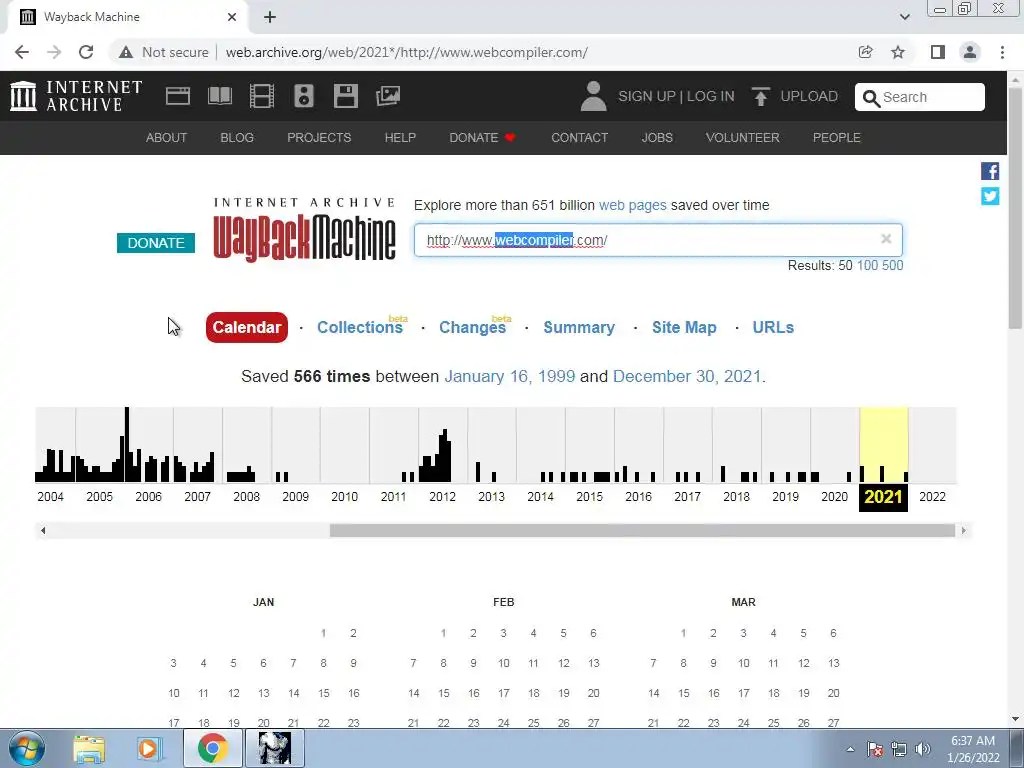Open the VOLUNTEER menu item
Viewport: 1024px width, 768px height.
tap(743, 138)
